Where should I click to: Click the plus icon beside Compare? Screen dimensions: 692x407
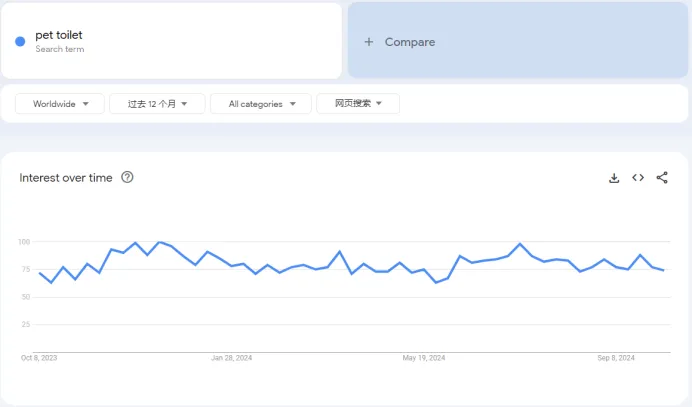click(369, 42)
